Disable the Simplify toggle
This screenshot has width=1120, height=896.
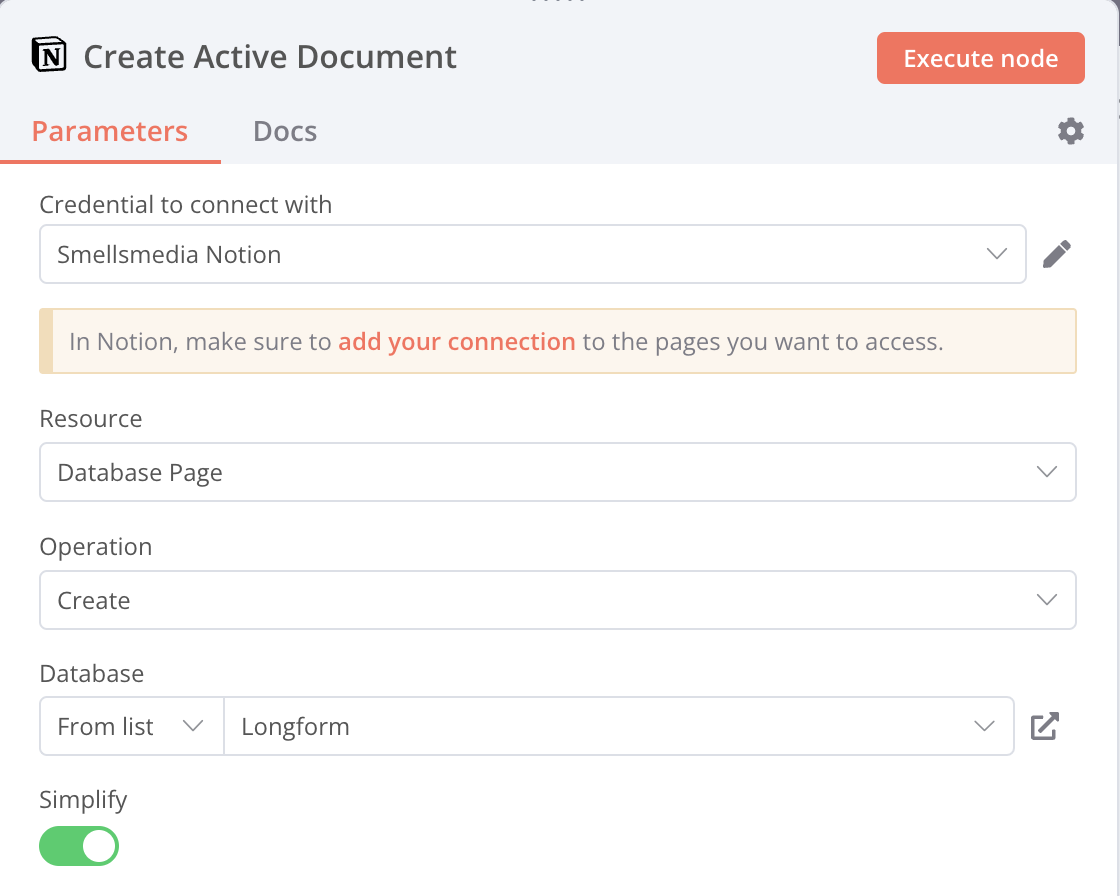[79, 846]
